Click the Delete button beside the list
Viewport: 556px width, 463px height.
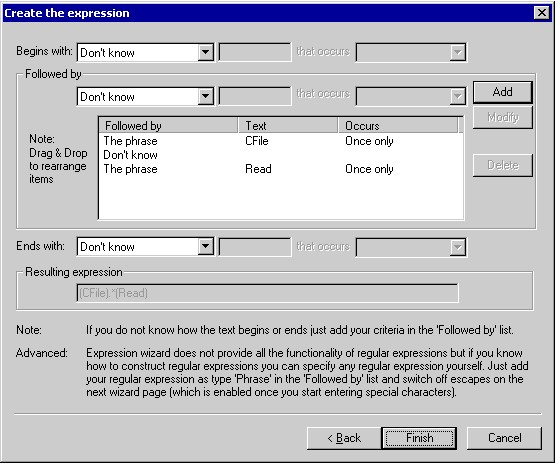502,165
